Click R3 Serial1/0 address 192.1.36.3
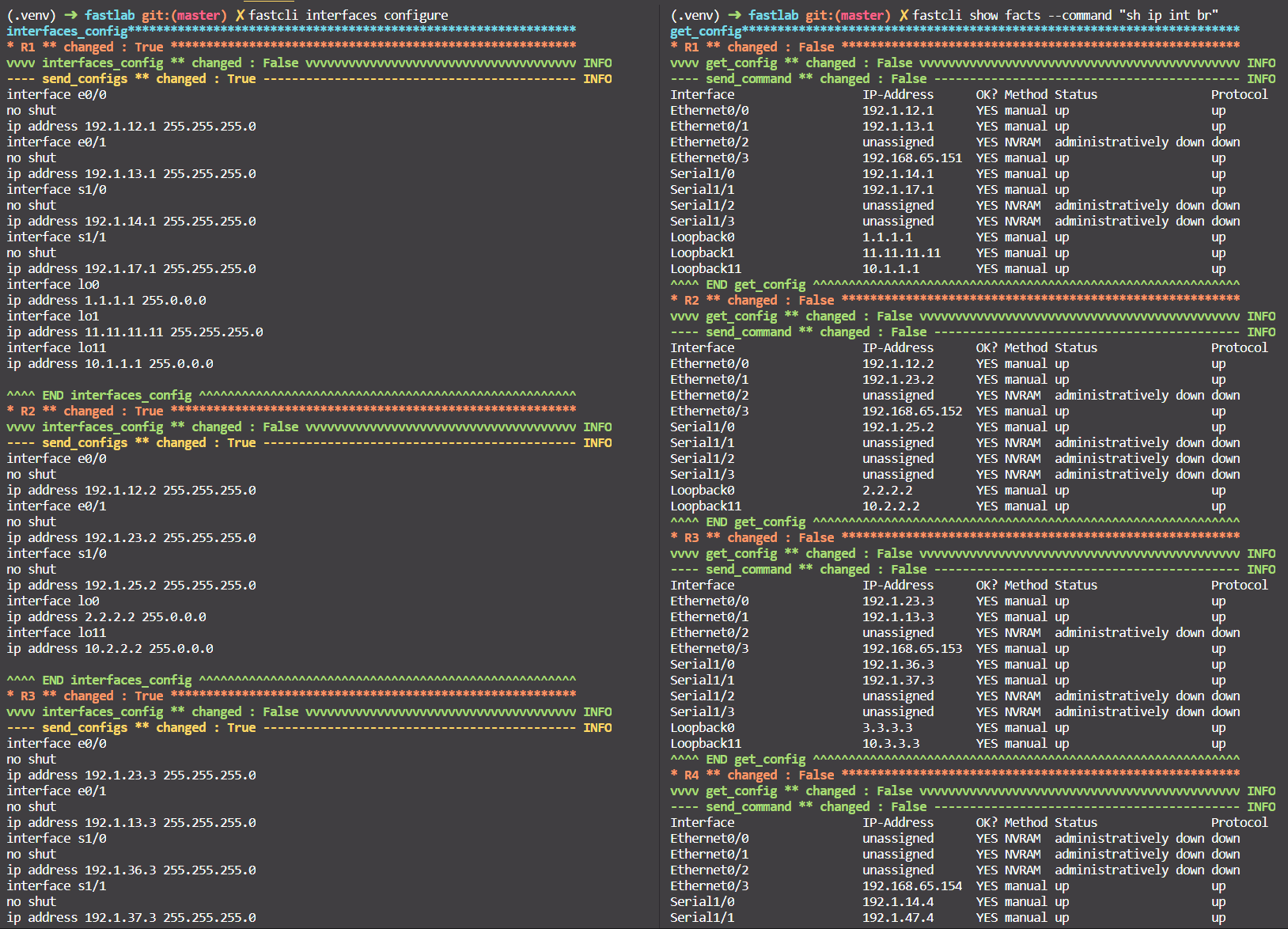The image size is (1288, 929). pyautogui.click(x=898, y=664)
